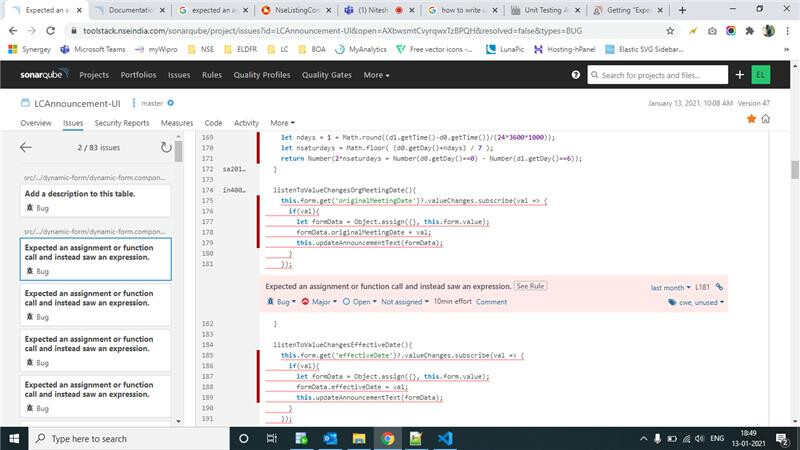Viewport: 800px width, 450px height.
Task: Switch to the Activity tab
Action: [246, 123]
